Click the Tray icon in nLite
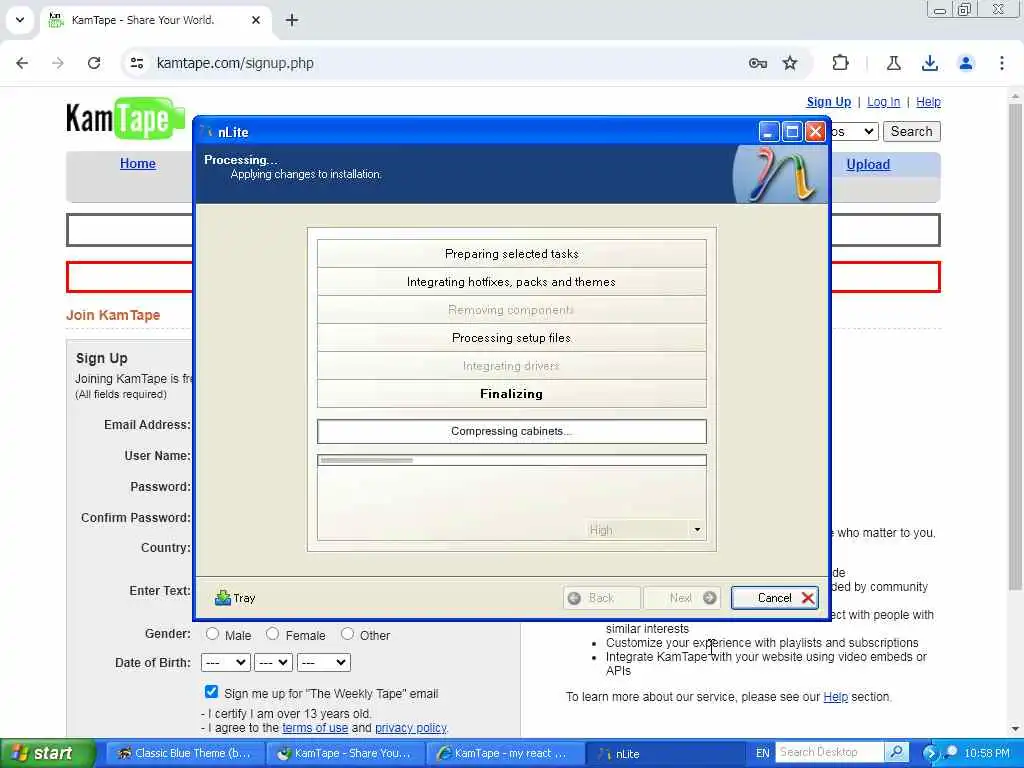Screen dimensions: 1024x768 tap(234, 598)
